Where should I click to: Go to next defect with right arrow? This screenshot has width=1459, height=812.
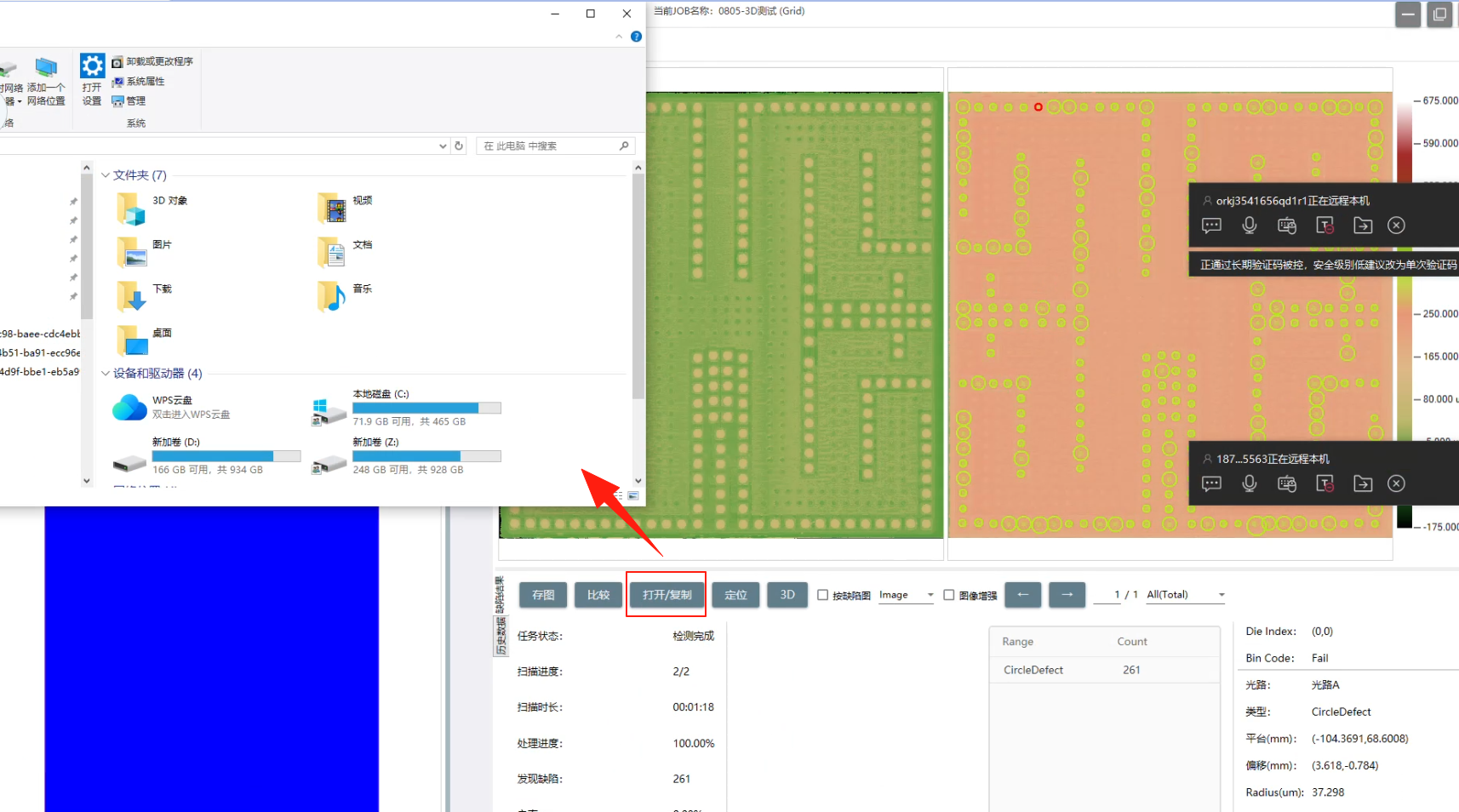pyautogui.click(x=1067, y=595)
